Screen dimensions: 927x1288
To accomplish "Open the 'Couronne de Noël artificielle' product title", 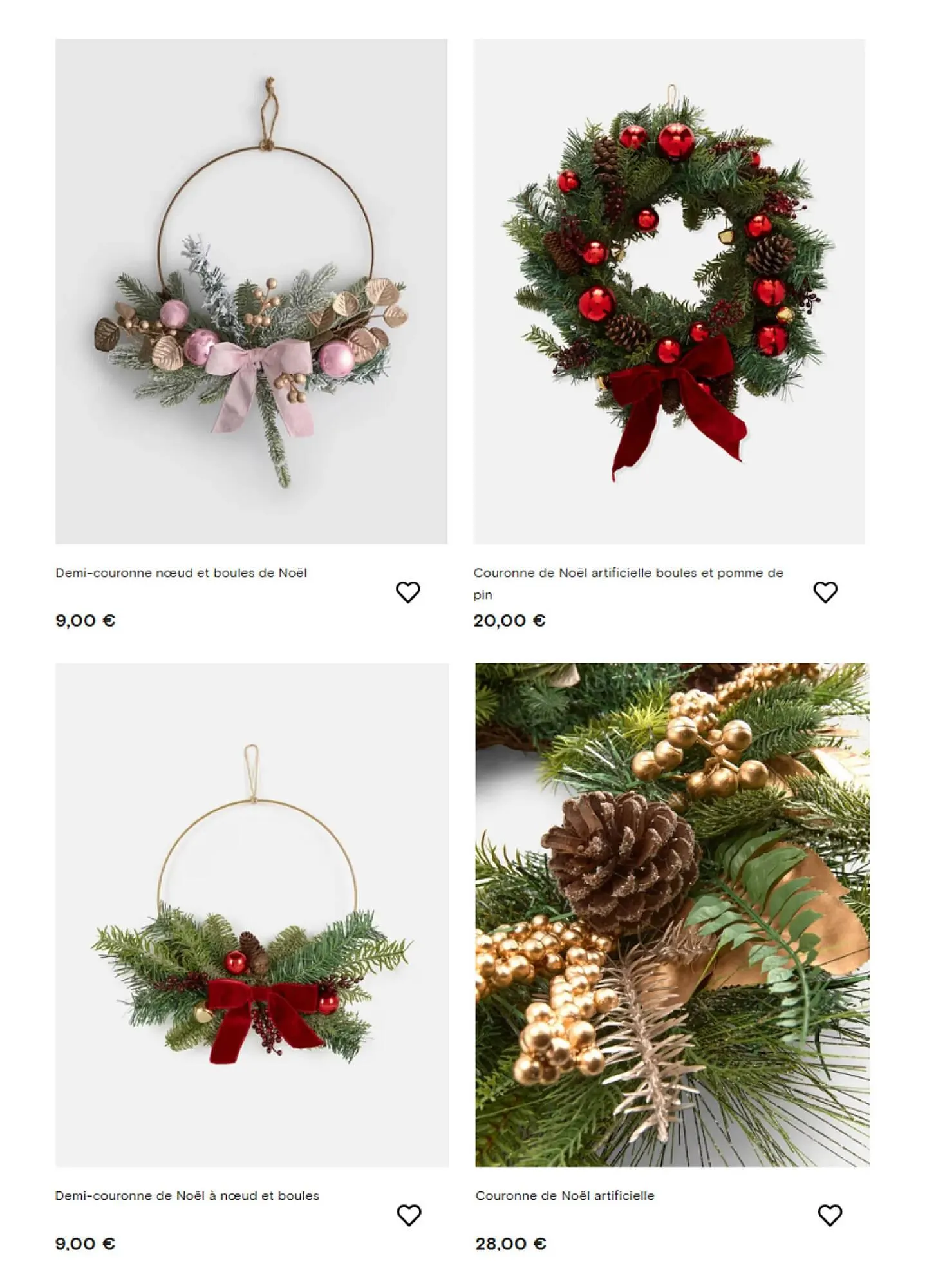I will pyautogui.click(x=565, y=1196).
